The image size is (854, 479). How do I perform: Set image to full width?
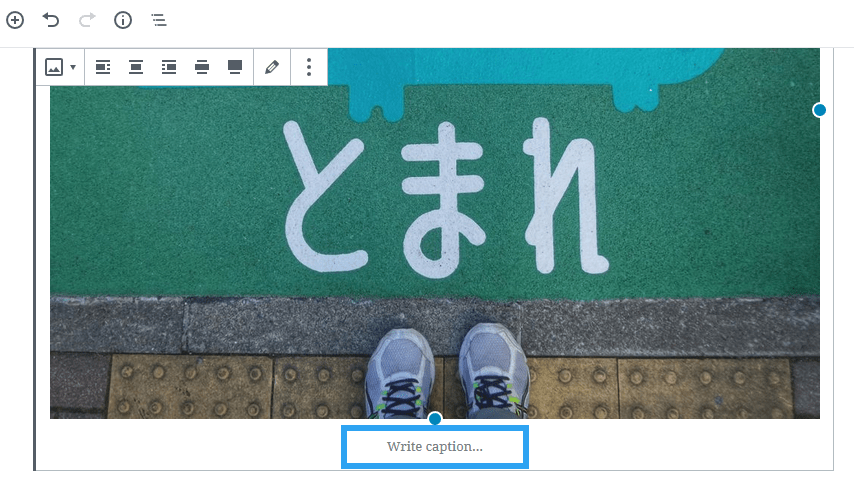pos(235,67)
